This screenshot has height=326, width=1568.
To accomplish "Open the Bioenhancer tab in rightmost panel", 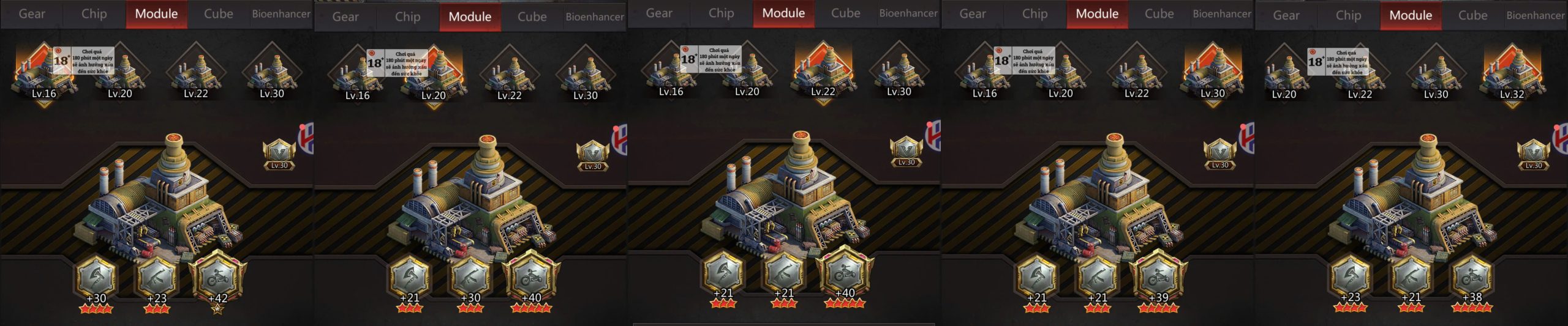I will pyautogui.click(x=1535, y=15).
